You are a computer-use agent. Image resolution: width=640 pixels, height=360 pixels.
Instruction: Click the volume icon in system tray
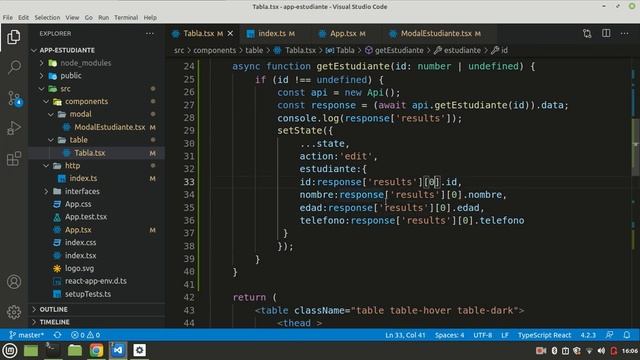[x=601, y=351]
